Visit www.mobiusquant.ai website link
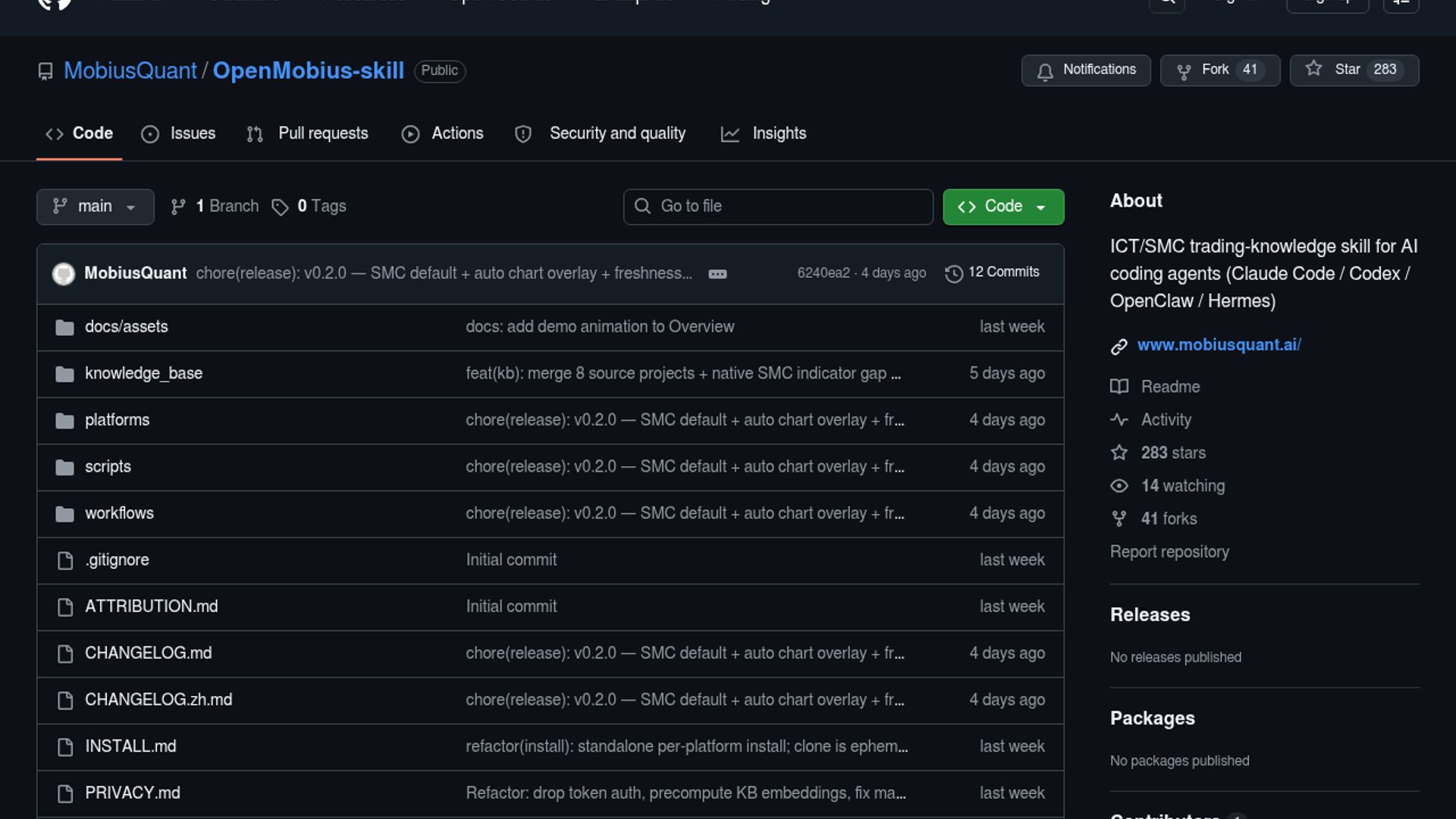The height and width of the screenshot is (819, 1456). coord(1219,345)
